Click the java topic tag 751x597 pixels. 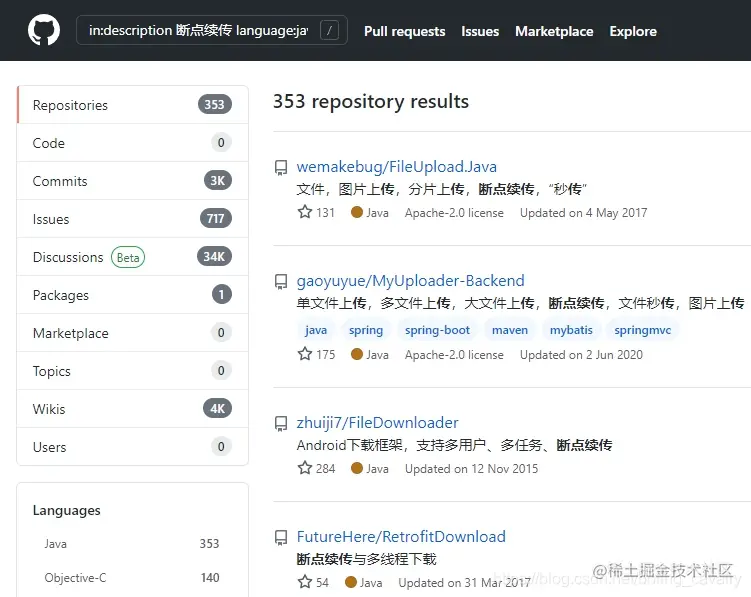(x=316, y=330)
